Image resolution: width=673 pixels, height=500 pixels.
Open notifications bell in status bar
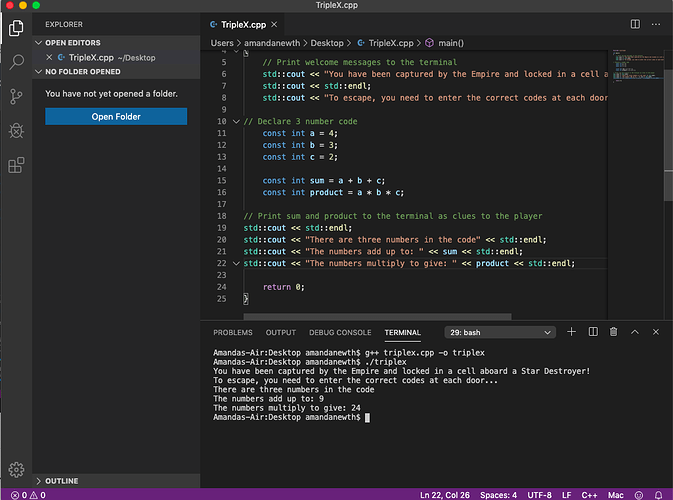[x=658, y=495]
